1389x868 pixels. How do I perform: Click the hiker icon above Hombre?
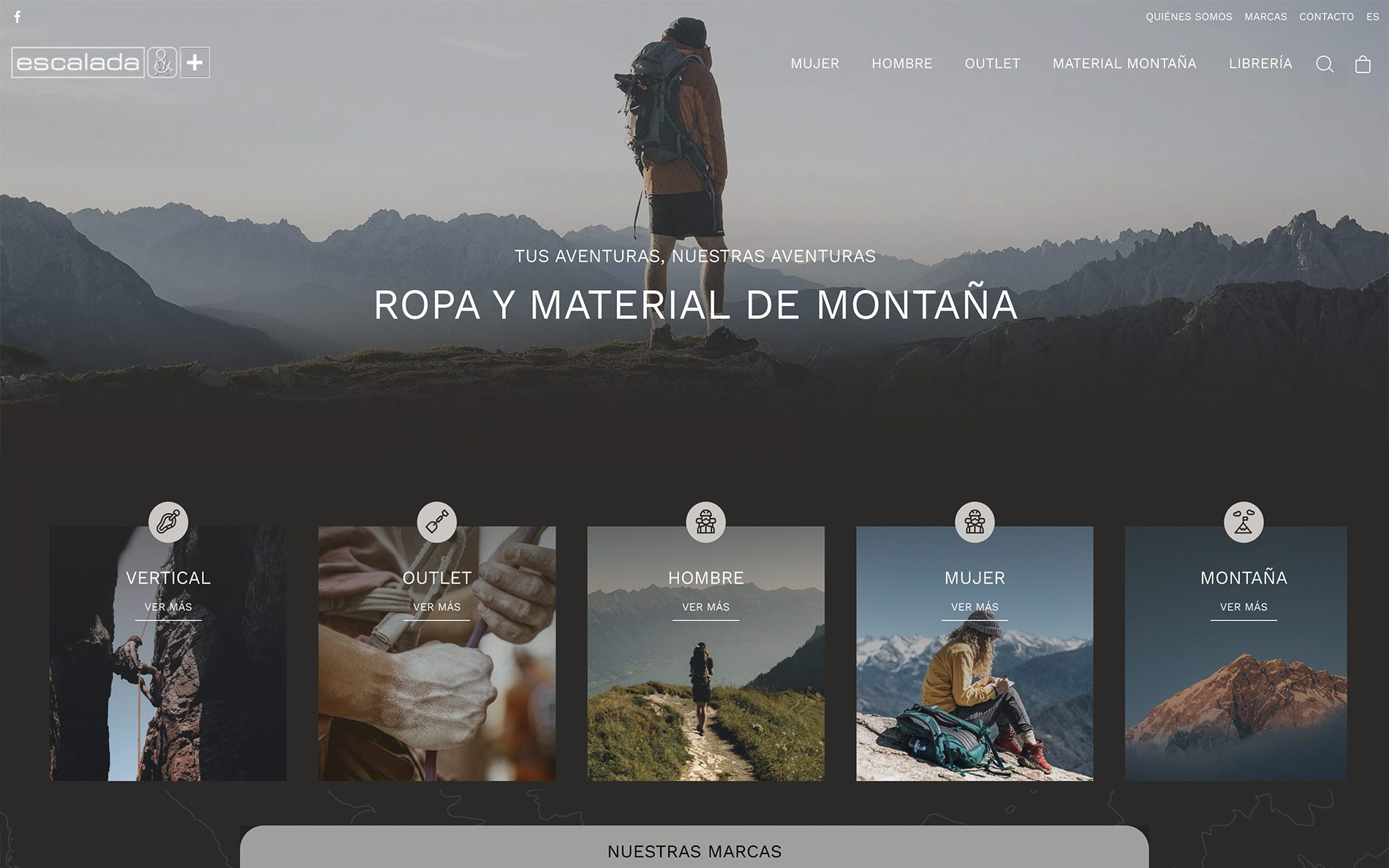705,522
